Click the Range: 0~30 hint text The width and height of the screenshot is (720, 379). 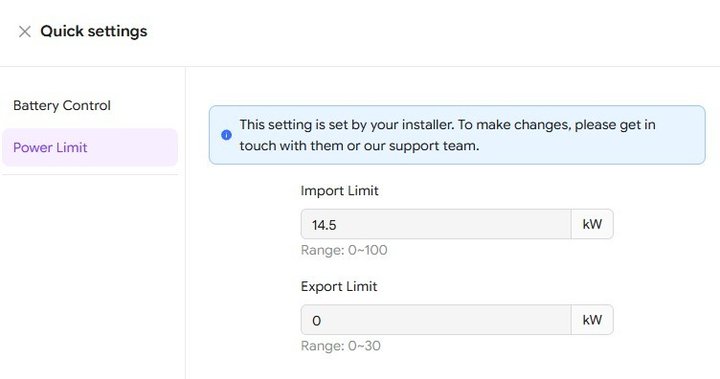click(x=341, y=346)
